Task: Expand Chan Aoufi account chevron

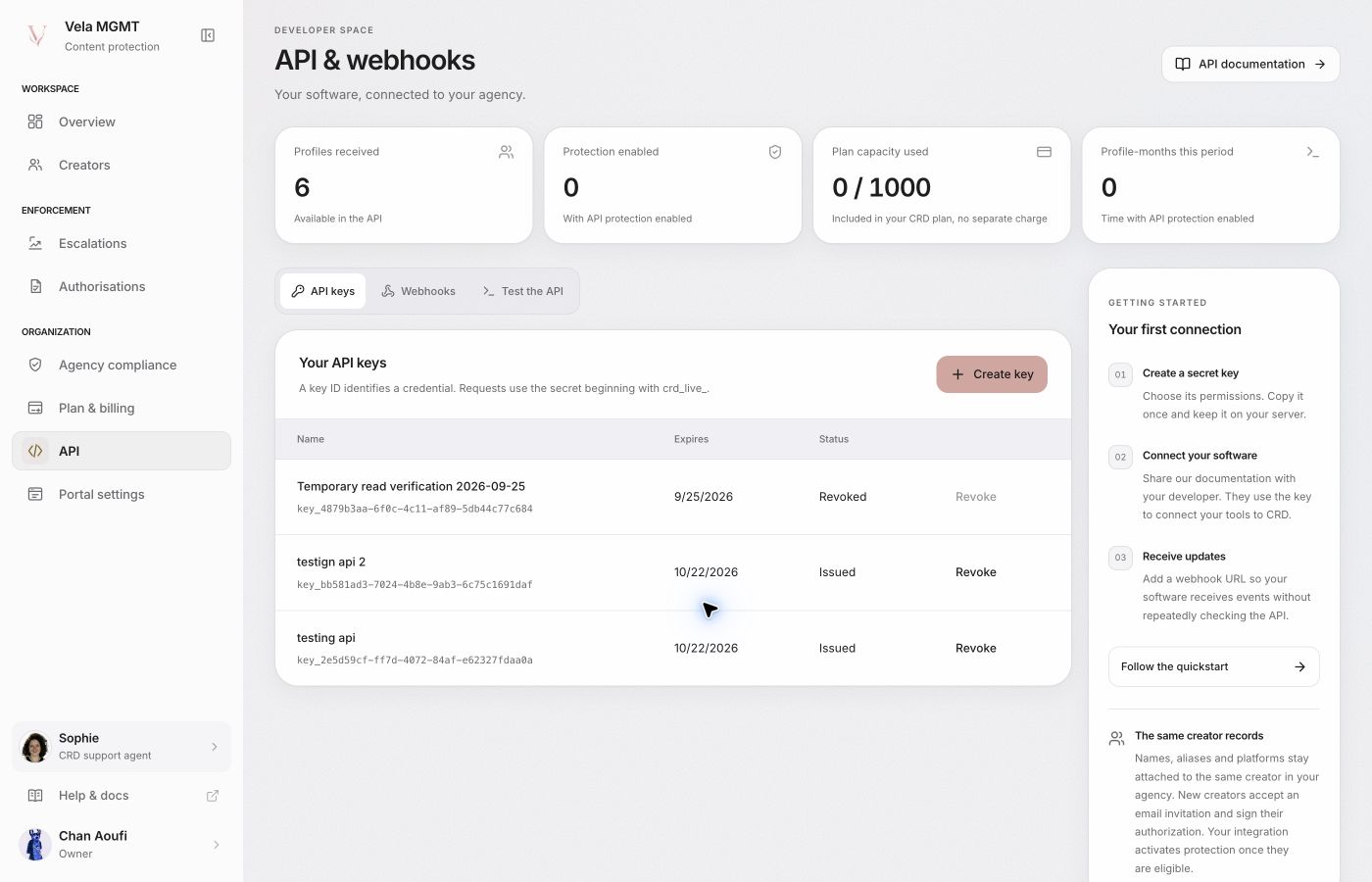Action: (x=217, y=845)
